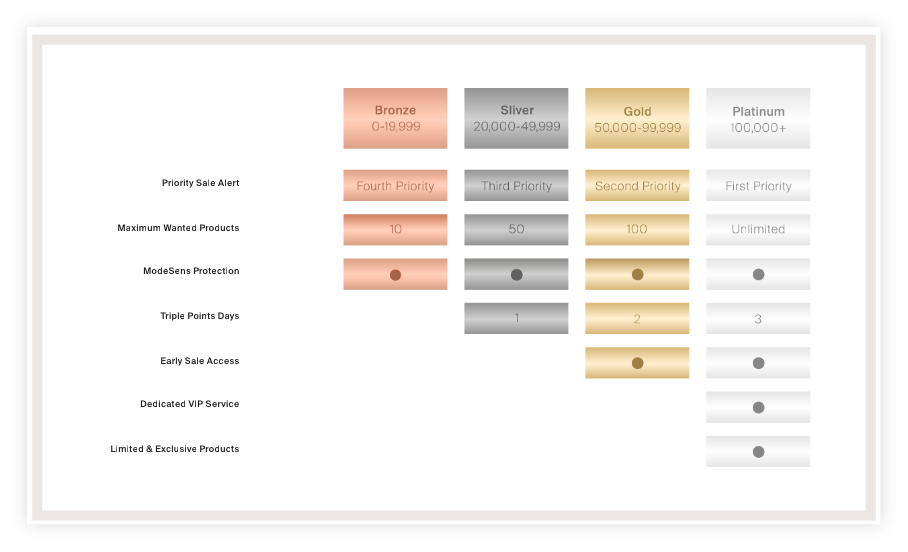Click the First Priority cell

(x=758, y=186)
